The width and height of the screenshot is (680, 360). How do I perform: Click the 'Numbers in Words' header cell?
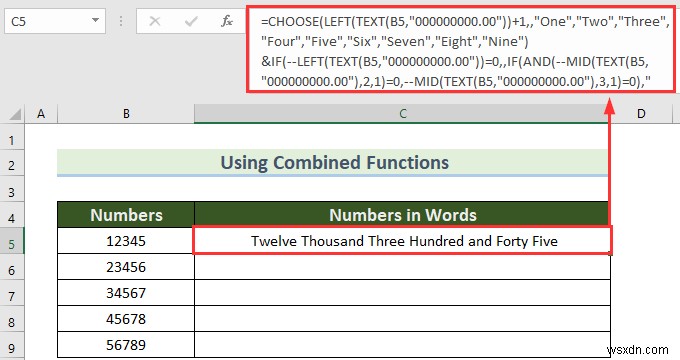click(402, 215)
